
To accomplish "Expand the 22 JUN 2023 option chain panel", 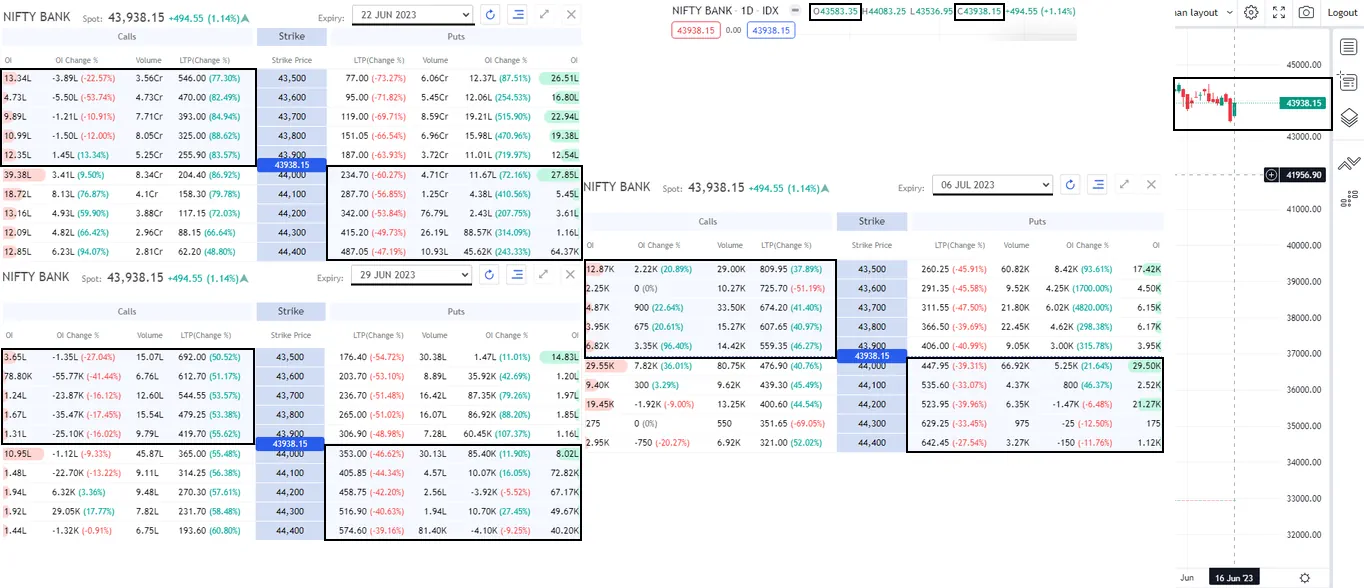I will point(544,15).
